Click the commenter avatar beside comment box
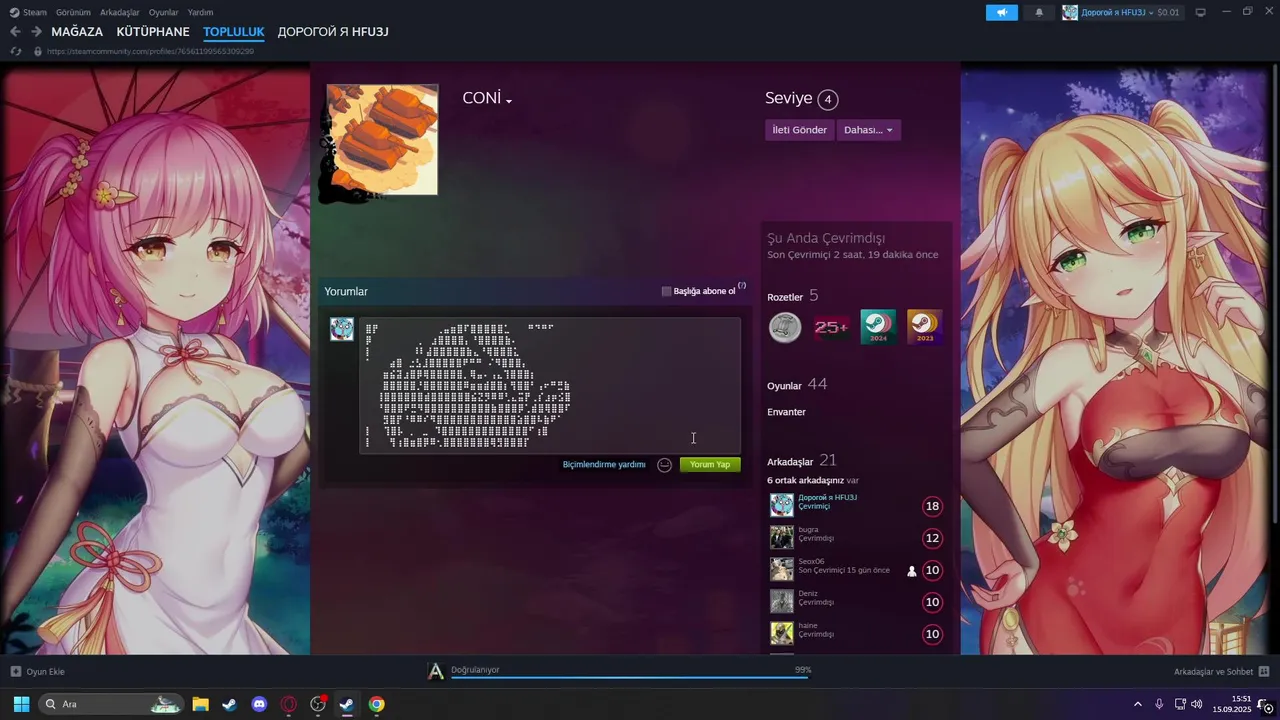The width and height of the screenshot is (1280, 720). click(342, 330)
